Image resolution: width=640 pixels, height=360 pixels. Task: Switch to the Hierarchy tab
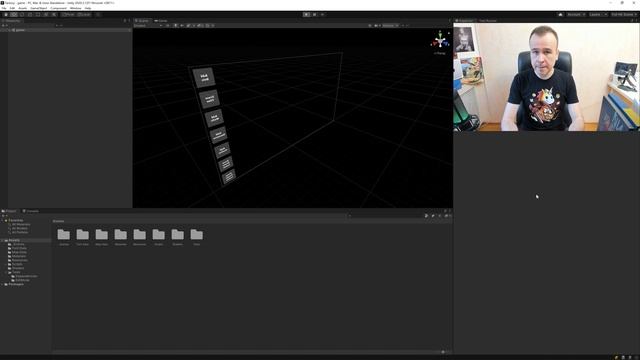[12, 20]
